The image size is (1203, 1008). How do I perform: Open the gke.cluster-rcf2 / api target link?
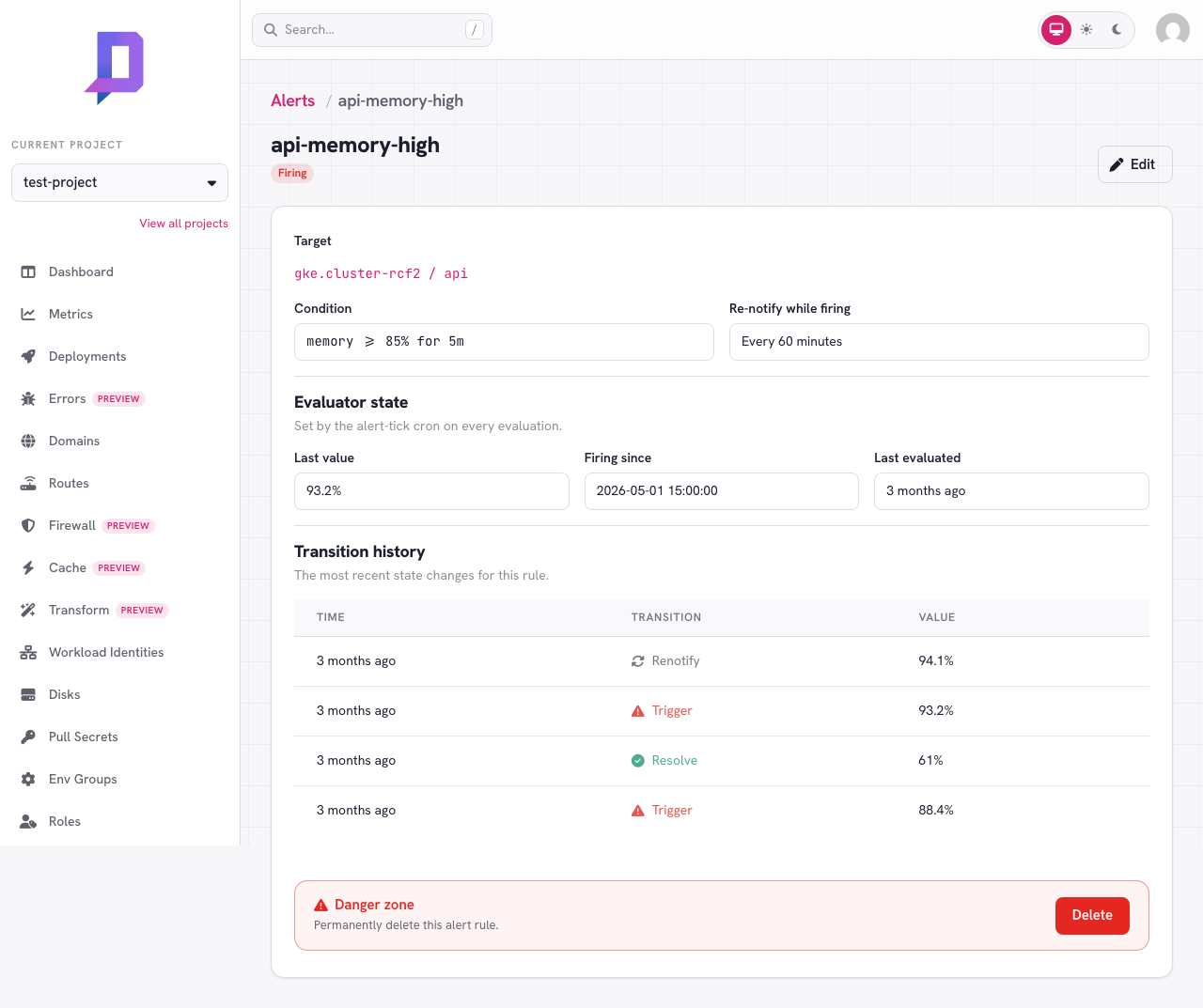[381, 273]
